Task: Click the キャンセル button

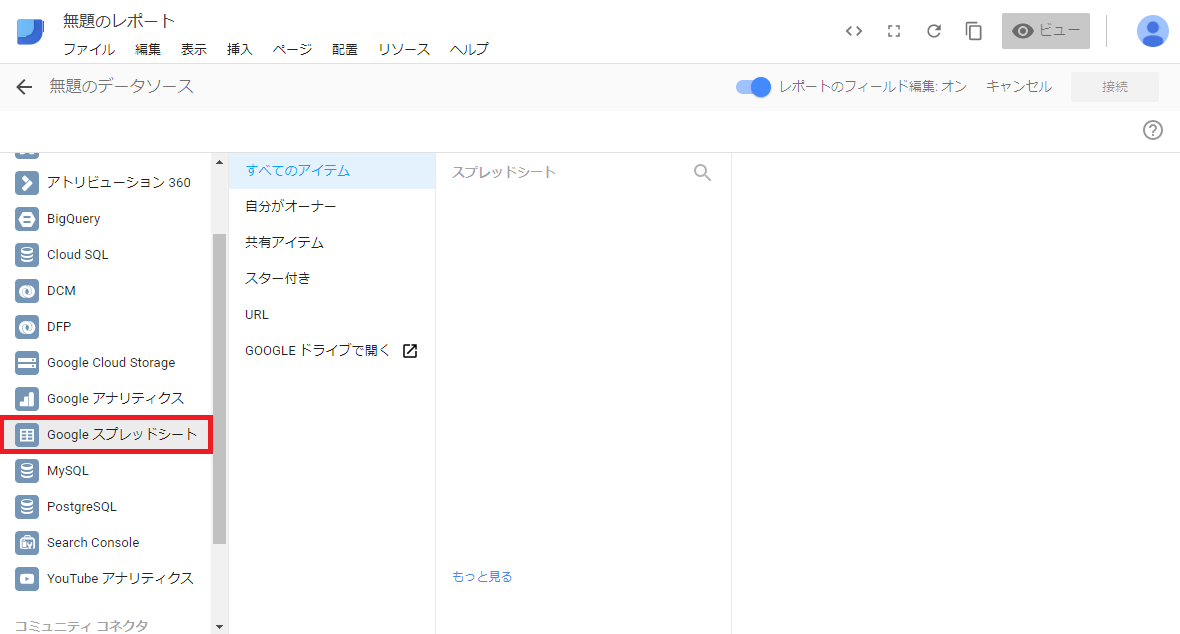Action: [1019, 87]
